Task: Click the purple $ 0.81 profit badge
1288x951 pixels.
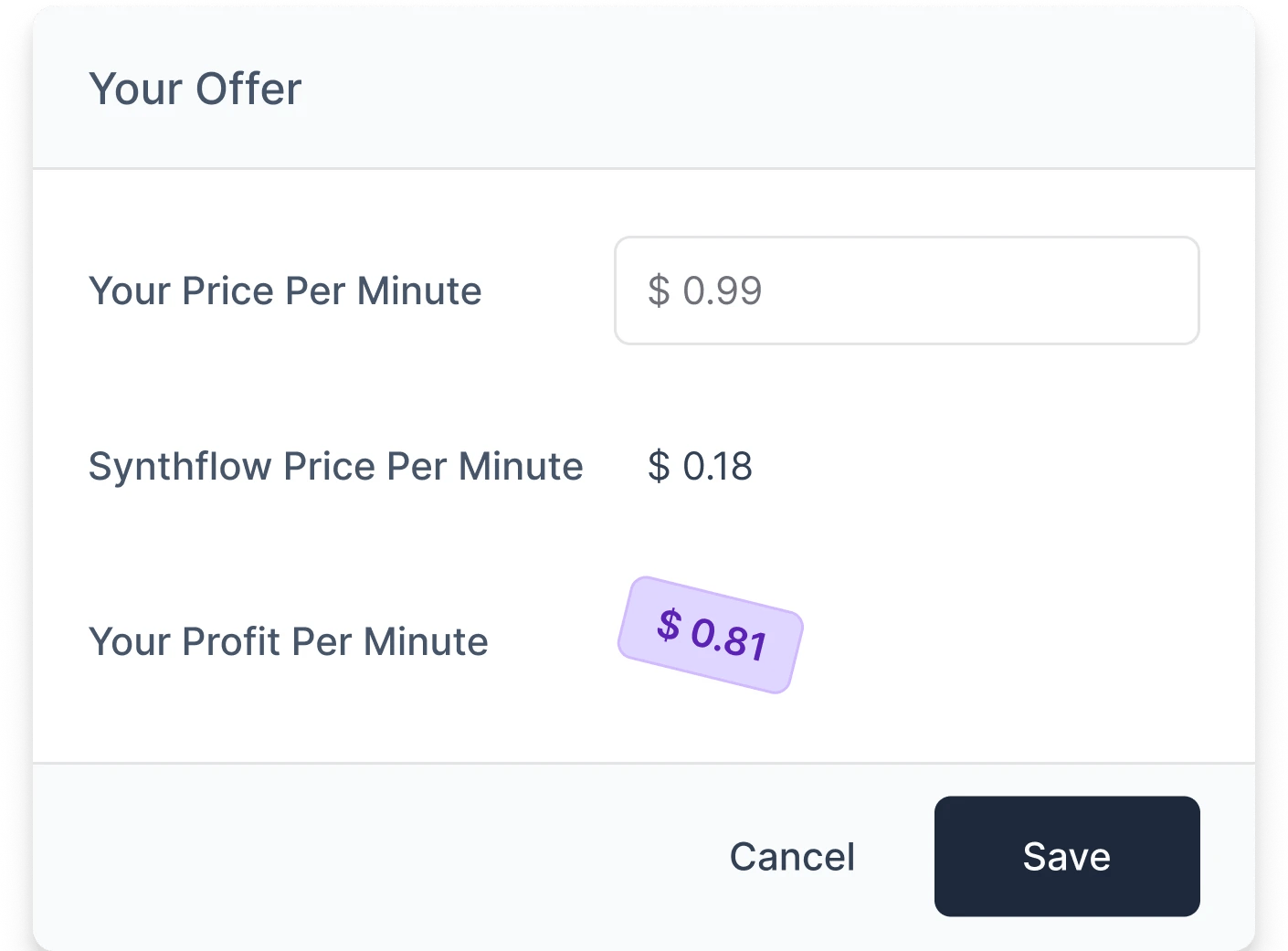Action: click(711, 634)
